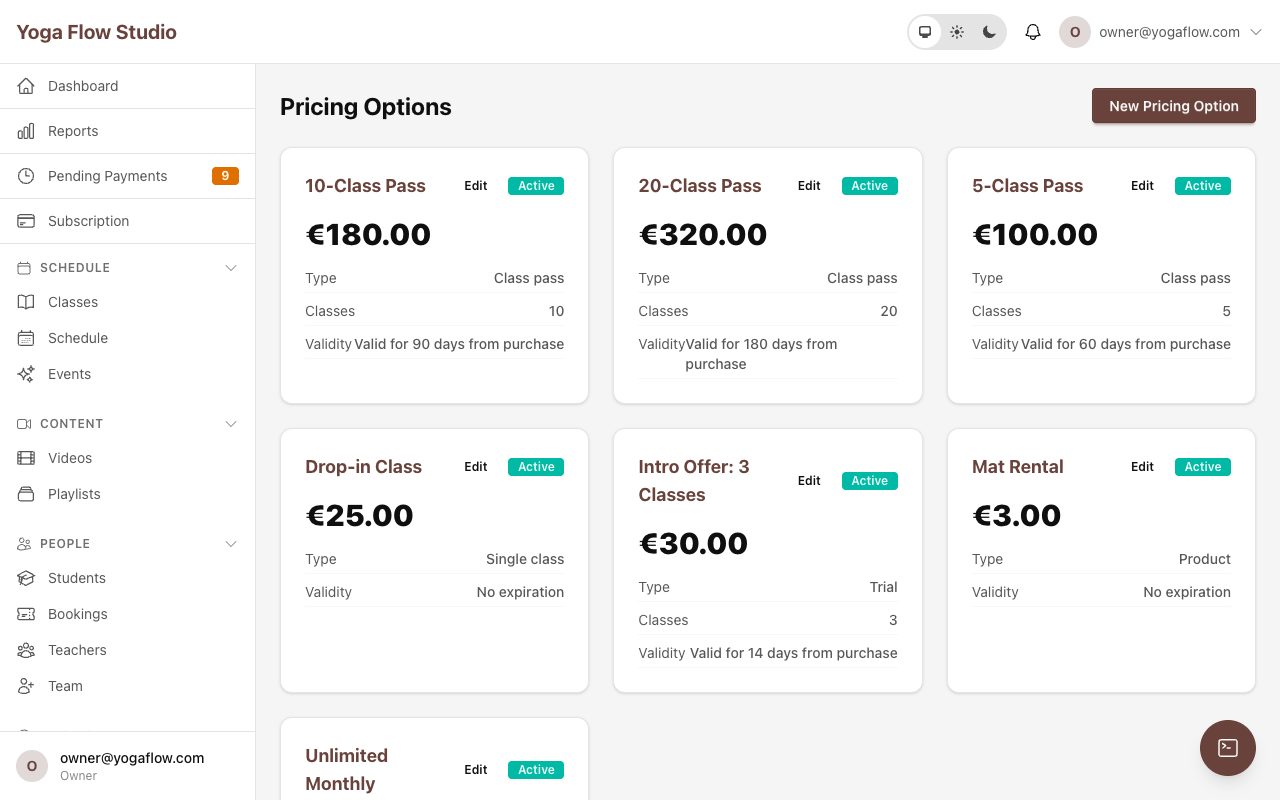Open Videos page in sidebar
The height and width of the screenshot is (800, 1280).
tap(128, 458)
